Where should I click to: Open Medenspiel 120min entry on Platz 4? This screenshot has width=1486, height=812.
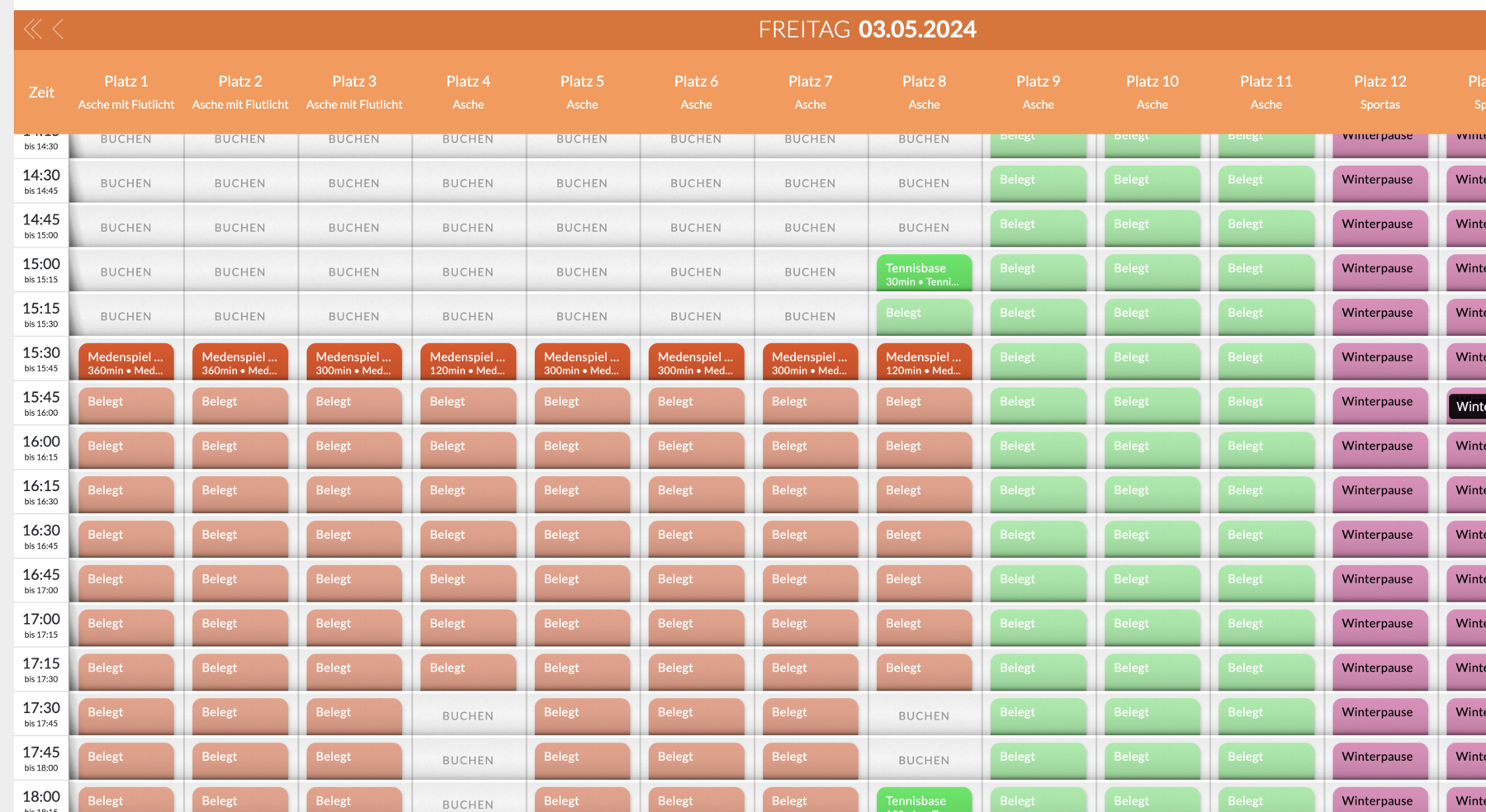click(x=468, y=362)
